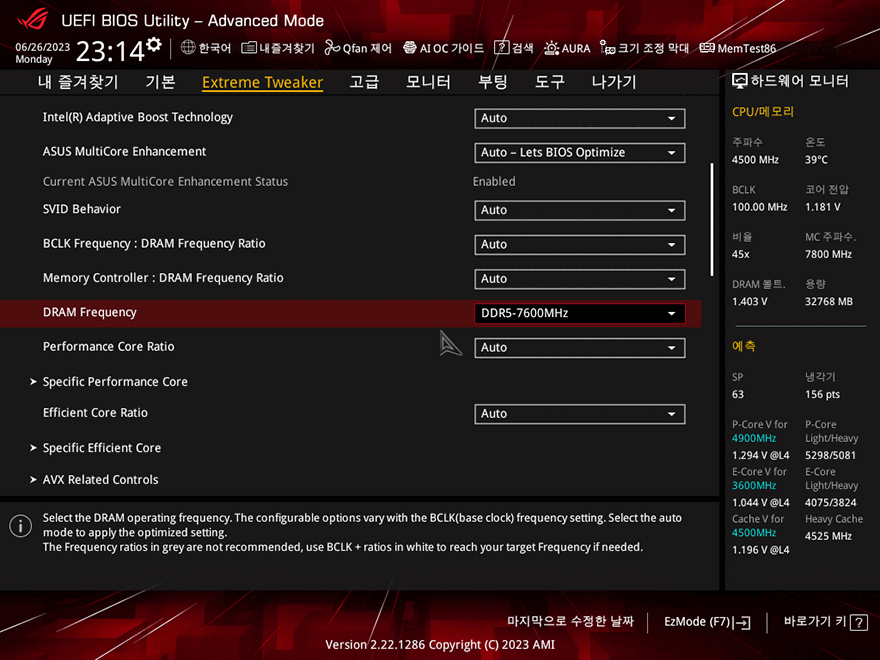Screen dimensions: 880x660
Task: Click hotkeys question mark box icon
Action: click(859, 622)
